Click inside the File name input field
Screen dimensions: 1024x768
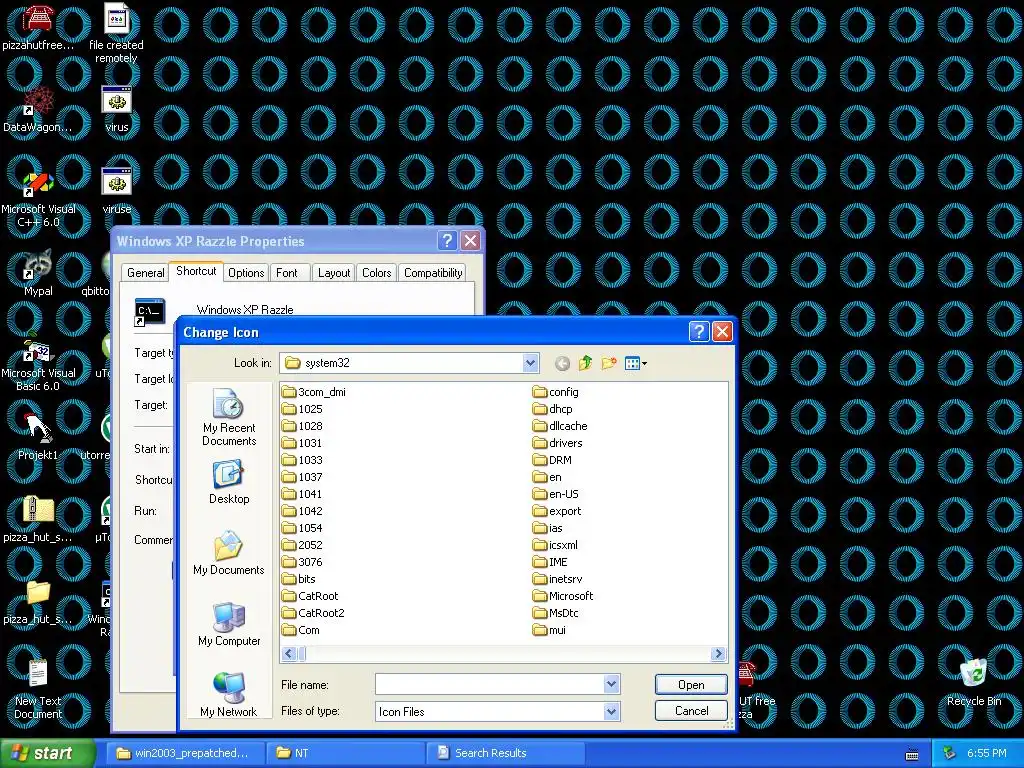click(x=490, y=684)
